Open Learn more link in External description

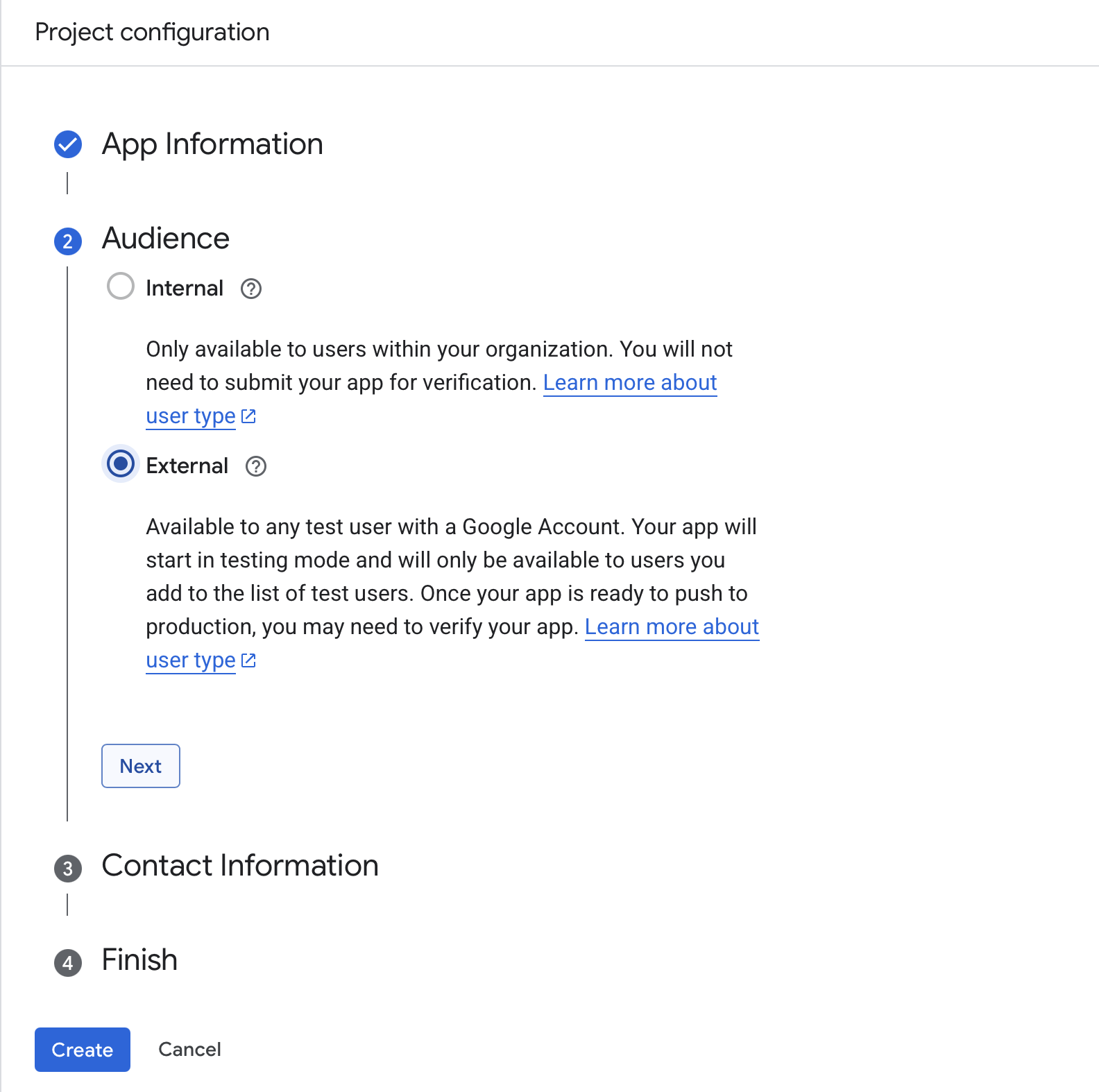pos(671,627)
